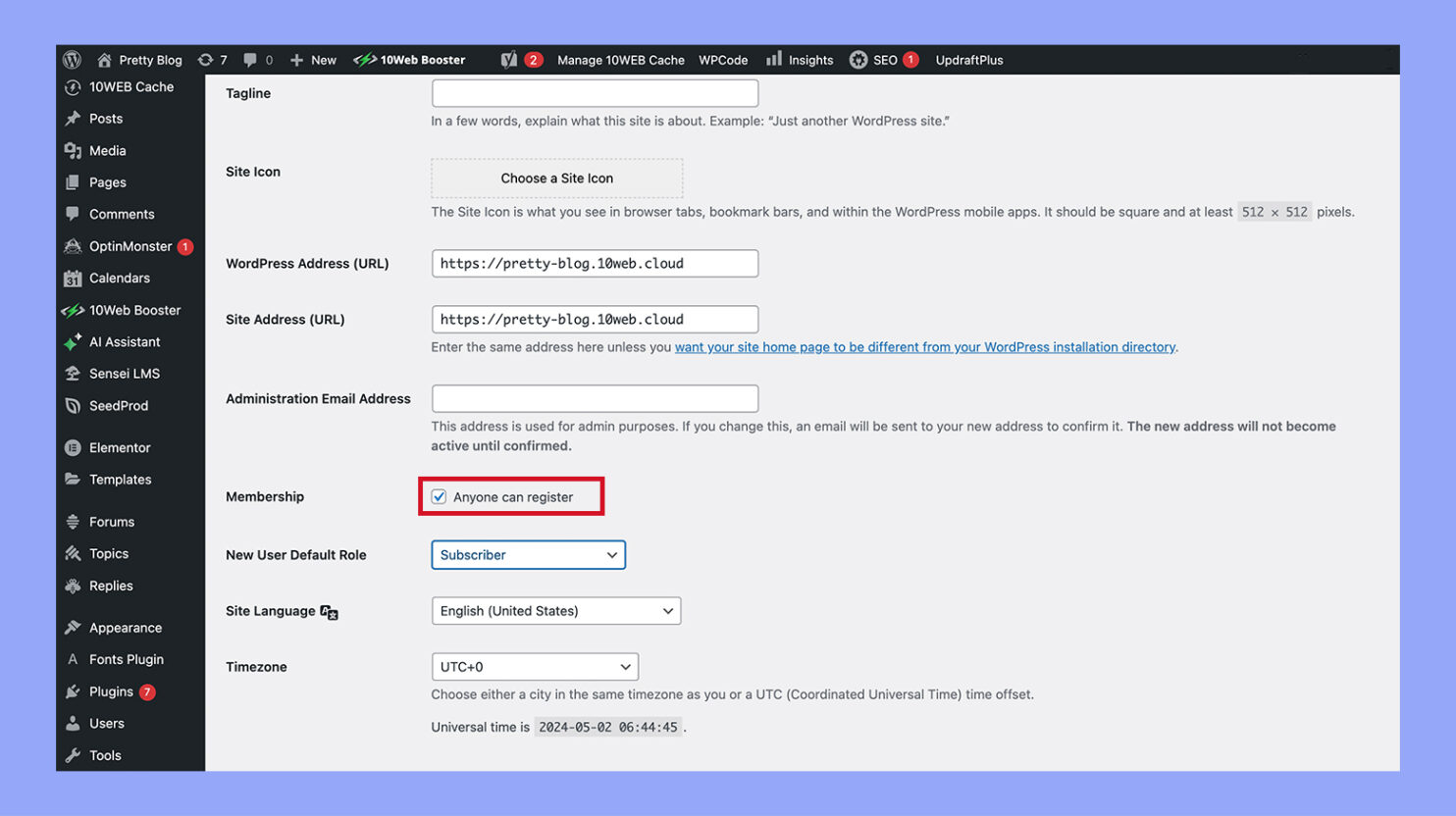
Task: Expand the Site Language dropdown
Action: coord(555,610)
